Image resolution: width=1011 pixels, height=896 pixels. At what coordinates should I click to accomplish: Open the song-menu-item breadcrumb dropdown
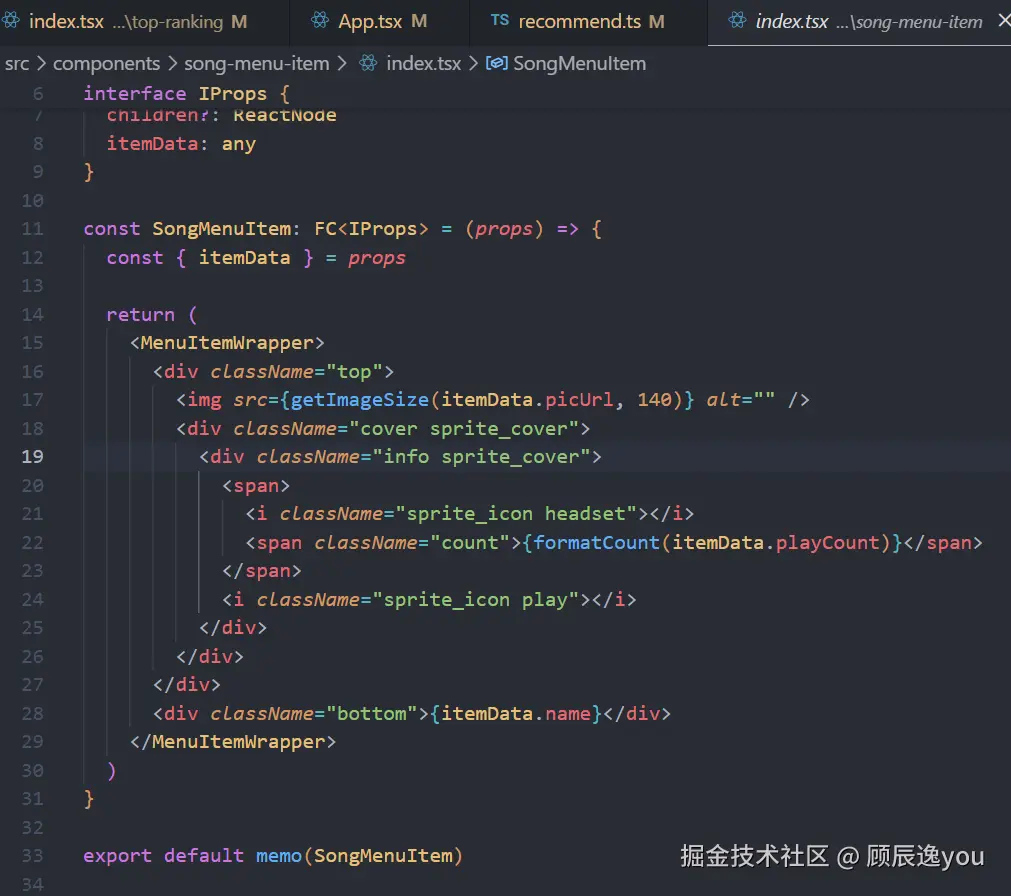click(x=257, y=64)
